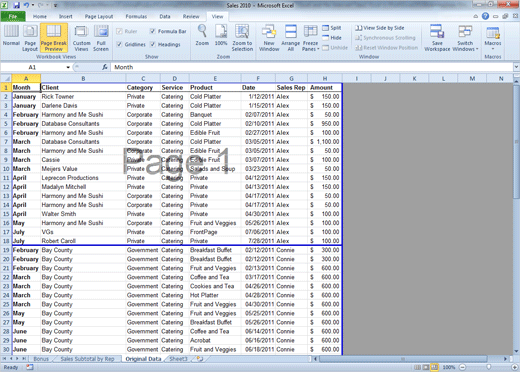Switch to the Data tab
The width and height of the screenshot is (520, 372).
click(x=165, y=16)
